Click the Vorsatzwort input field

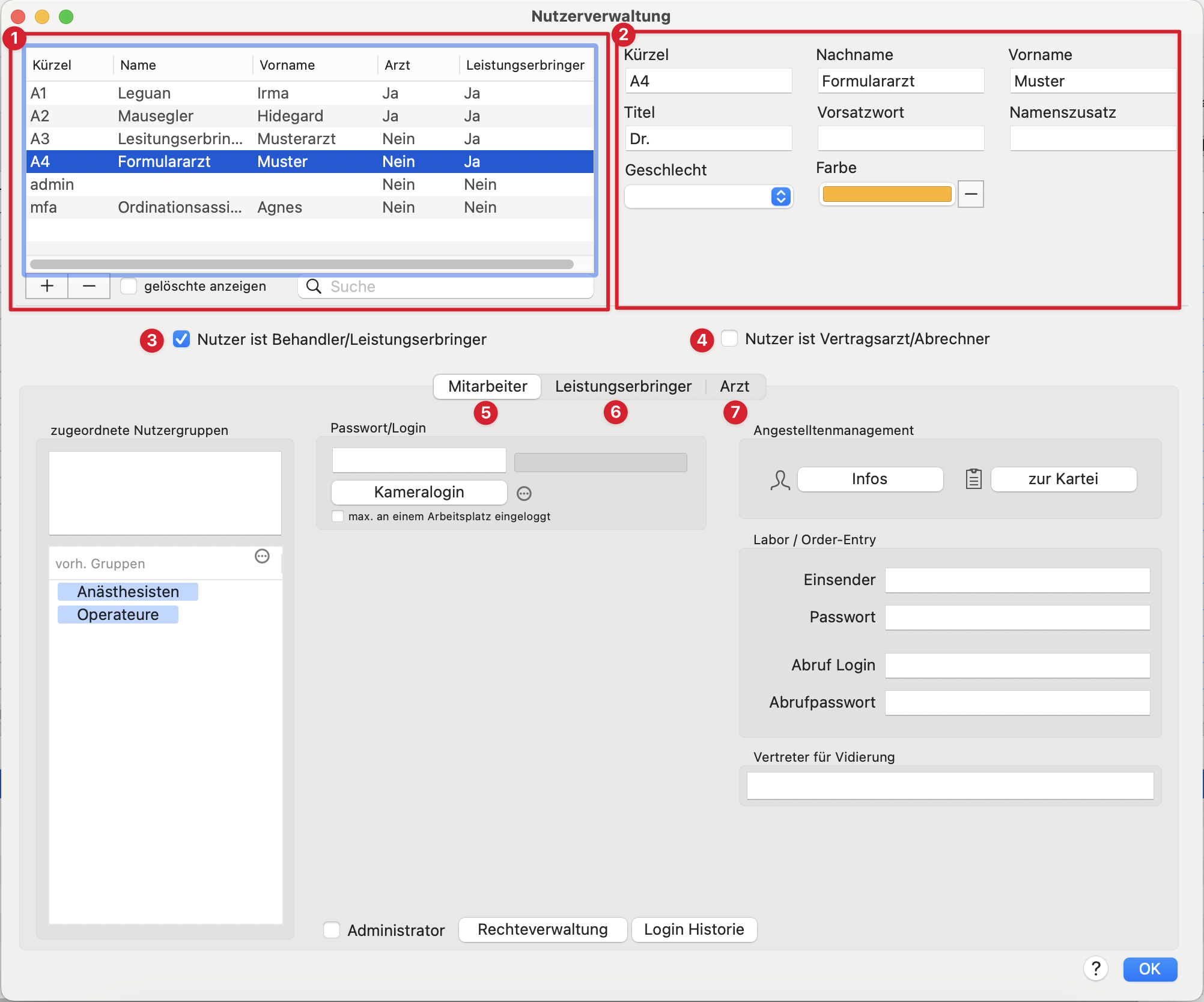(x=901, y=138)
